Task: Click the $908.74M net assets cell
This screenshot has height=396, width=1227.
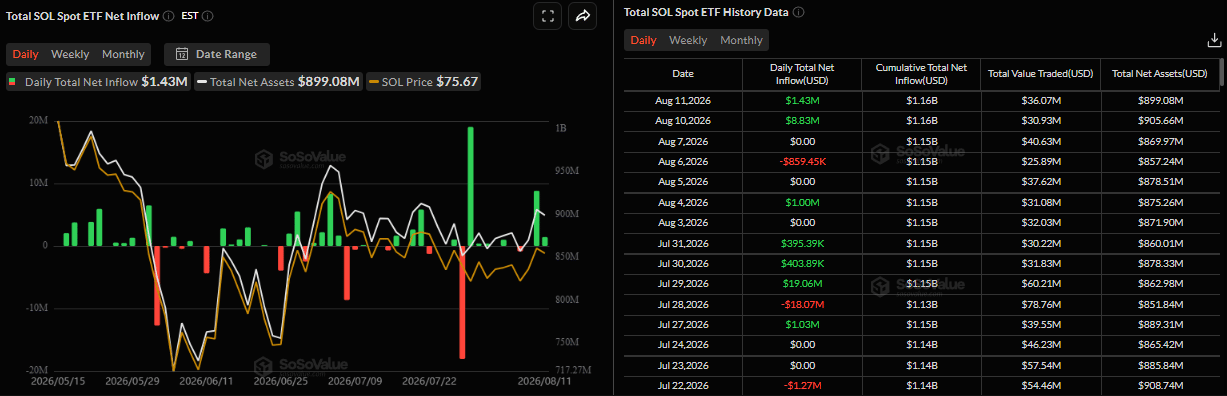Action: coord(1160,385)
